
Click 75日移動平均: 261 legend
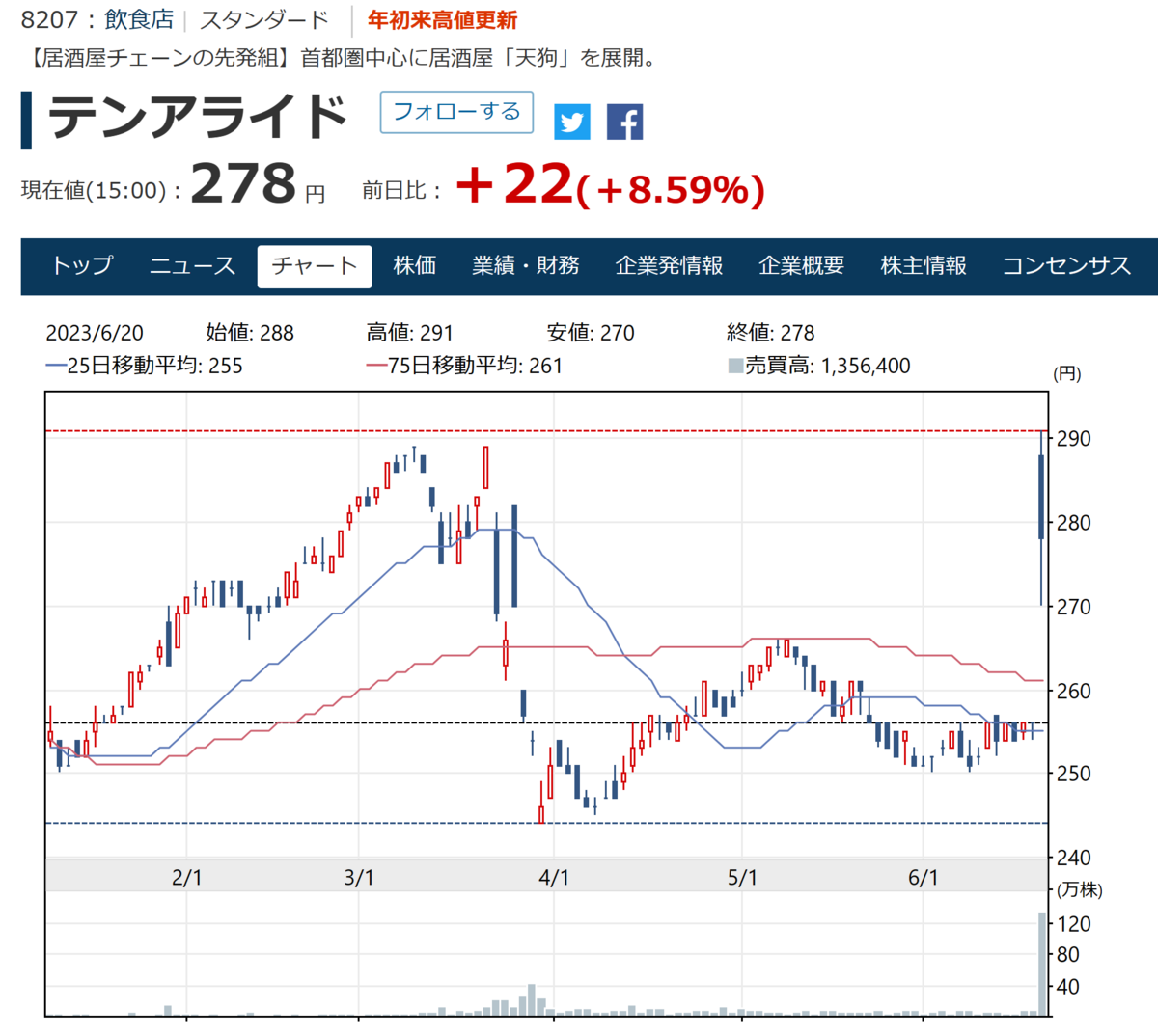point(464,366)
